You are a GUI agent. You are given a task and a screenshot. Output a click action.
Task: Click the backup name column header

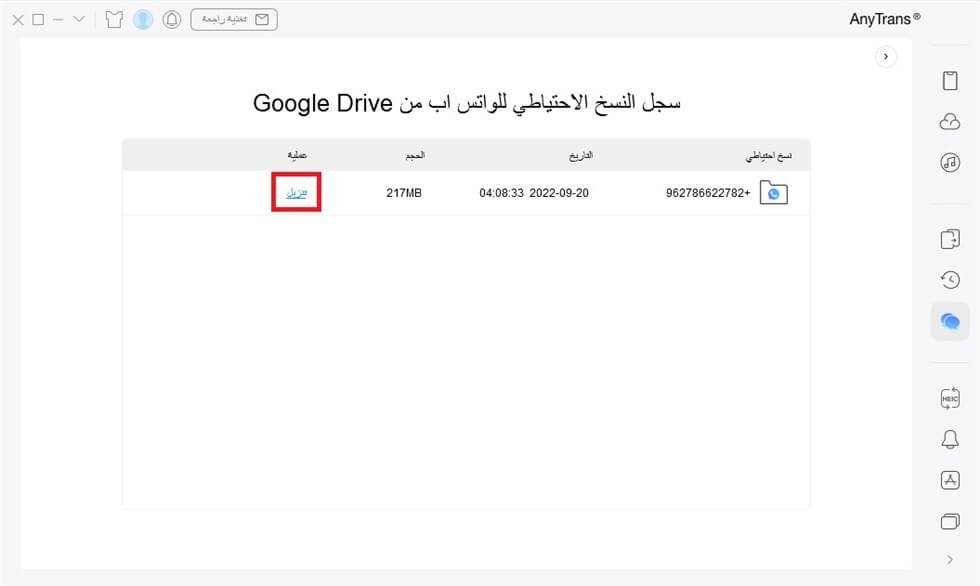(x=768, y=156)
